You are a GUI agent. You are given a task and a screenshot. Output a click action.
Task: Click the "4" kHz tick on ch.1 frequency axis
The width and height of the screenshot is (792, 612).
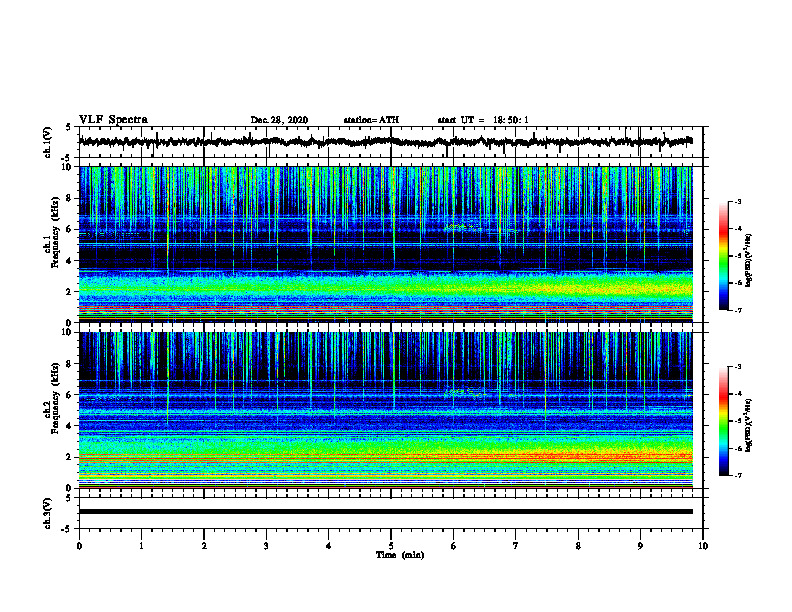[69, 261]
